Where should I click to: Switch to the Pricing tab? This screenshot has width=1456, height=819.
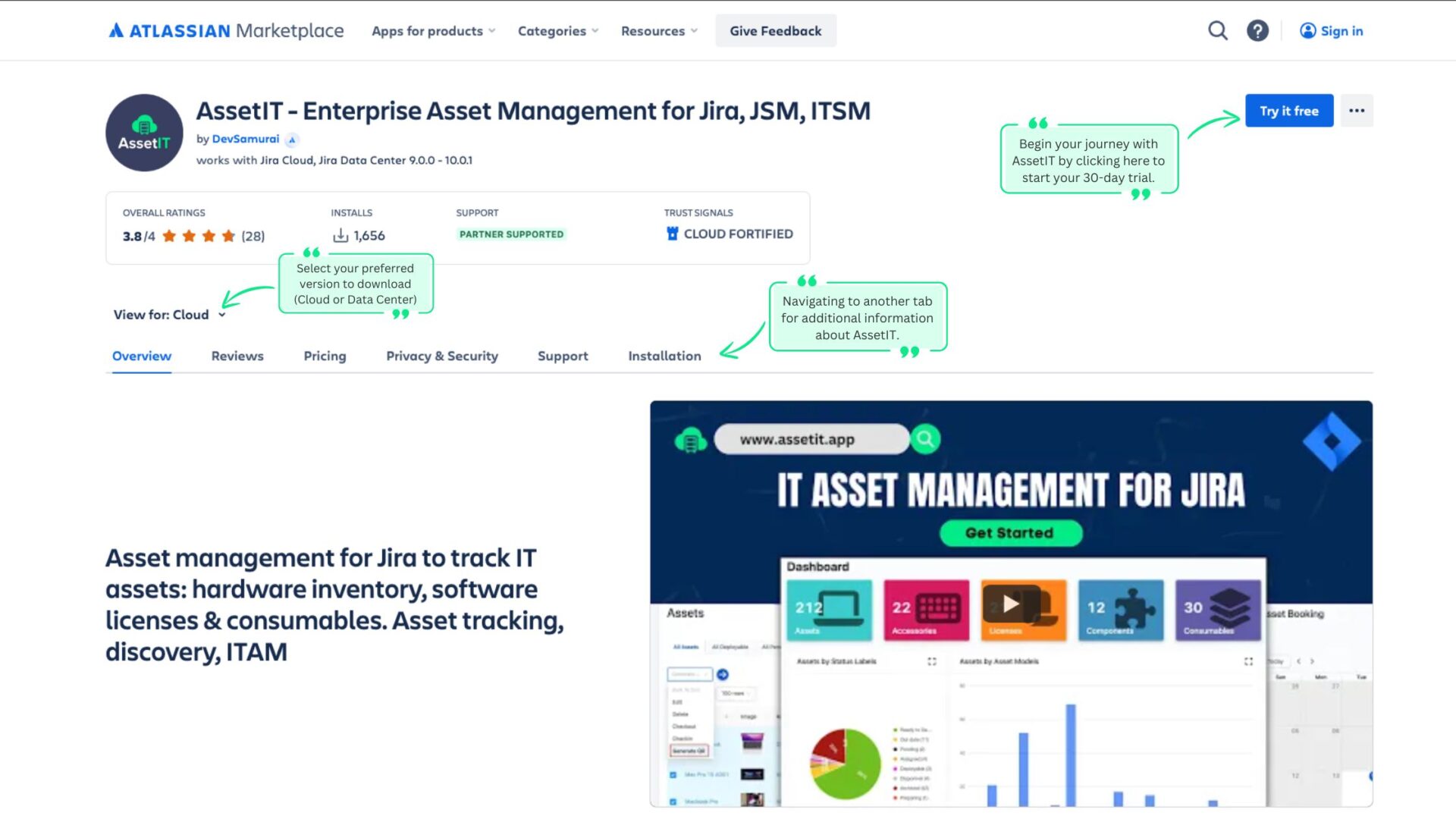(325, 356)
